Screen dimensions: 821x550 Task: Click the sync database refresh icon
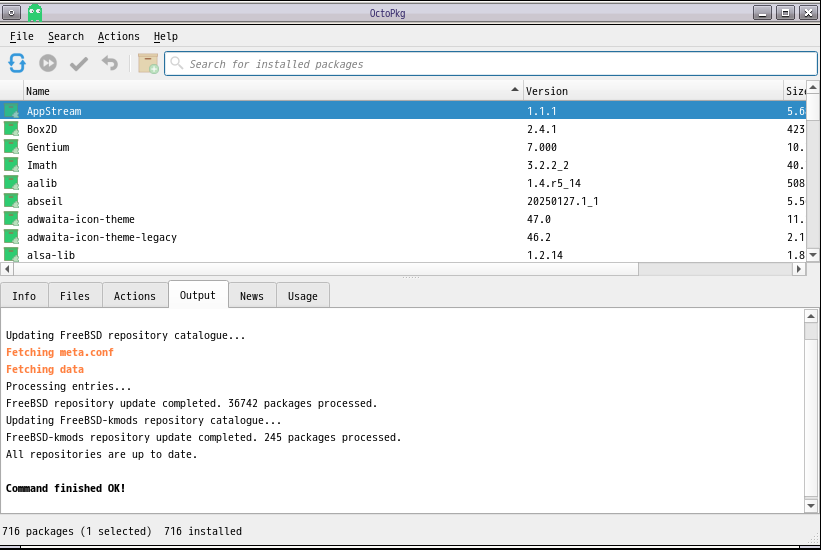tap(17, 63)
